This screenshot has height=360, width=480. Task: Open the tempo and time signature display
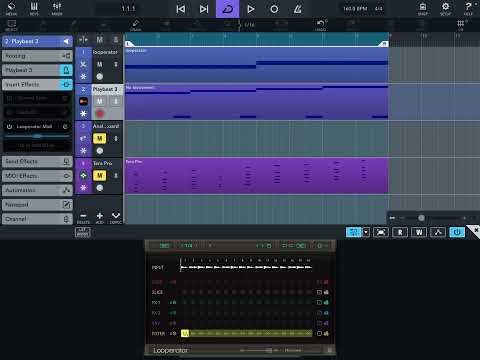363,9
